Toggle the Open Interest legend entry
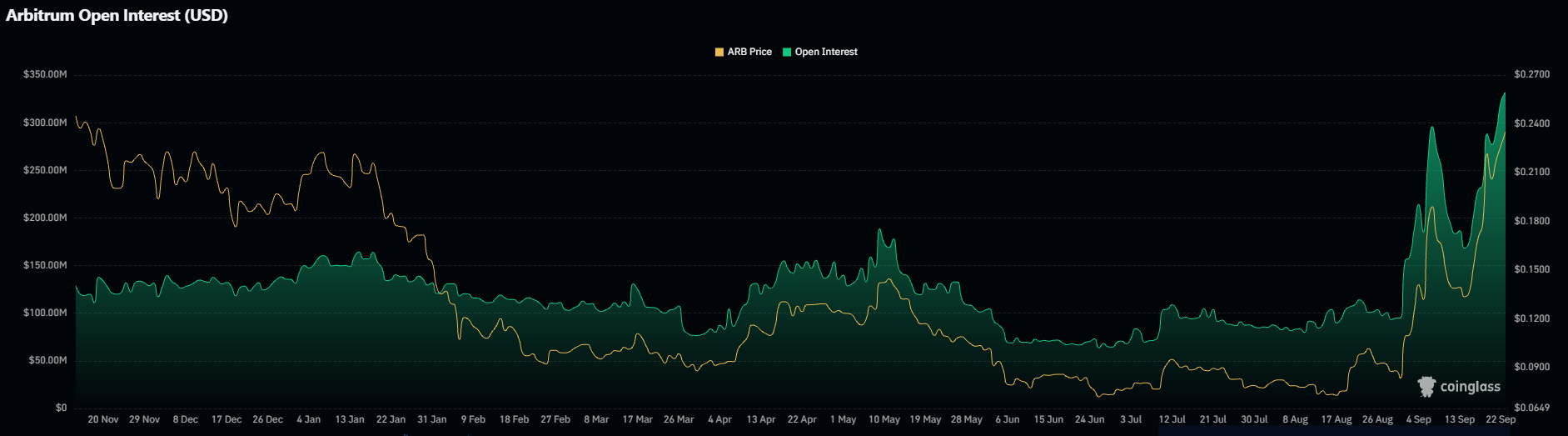Screen dimensions: 1568x436 coord(819,52)
